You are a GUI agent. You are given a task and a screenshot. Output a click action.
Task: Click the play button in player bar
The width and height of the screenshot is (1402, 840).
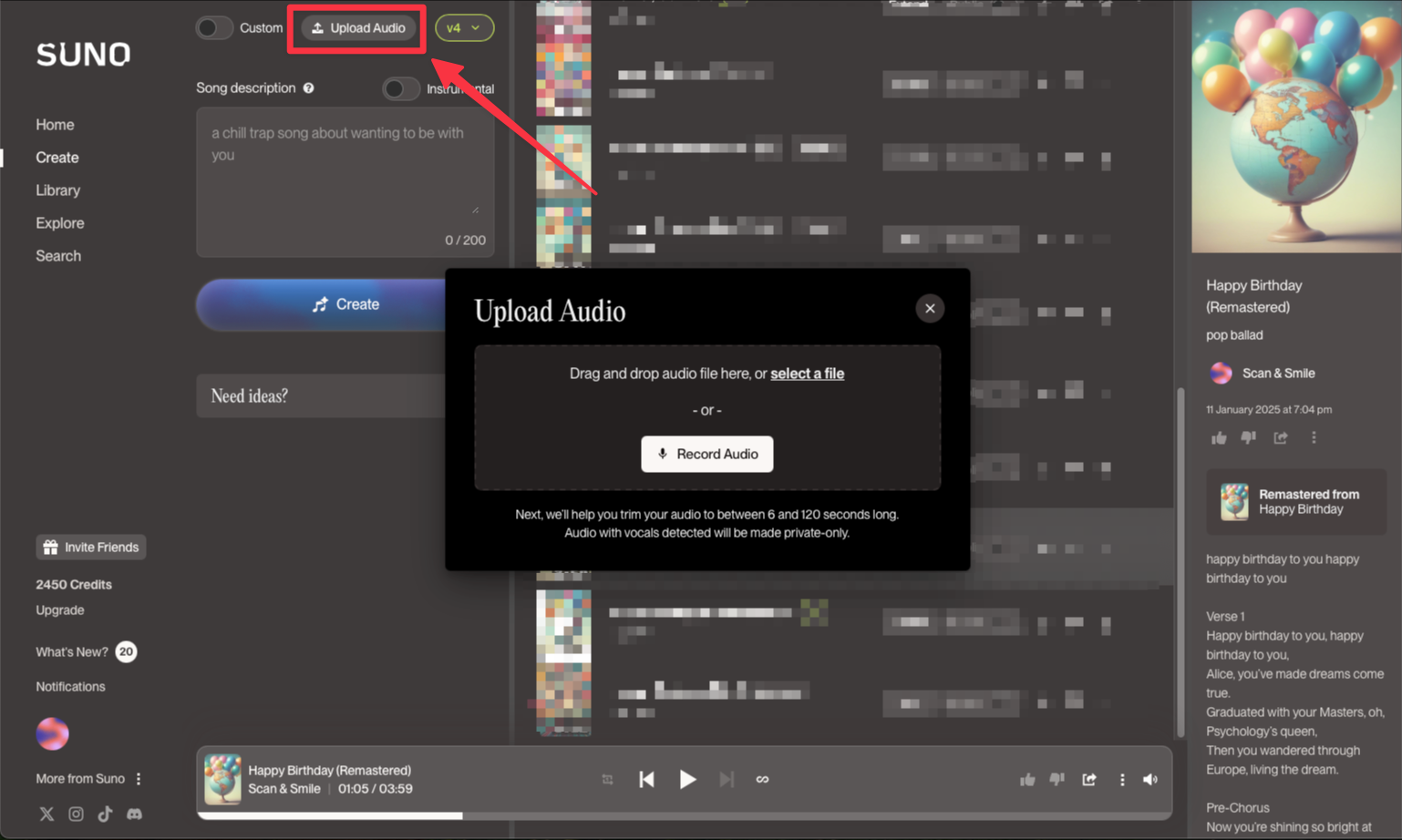coord(687,779)
